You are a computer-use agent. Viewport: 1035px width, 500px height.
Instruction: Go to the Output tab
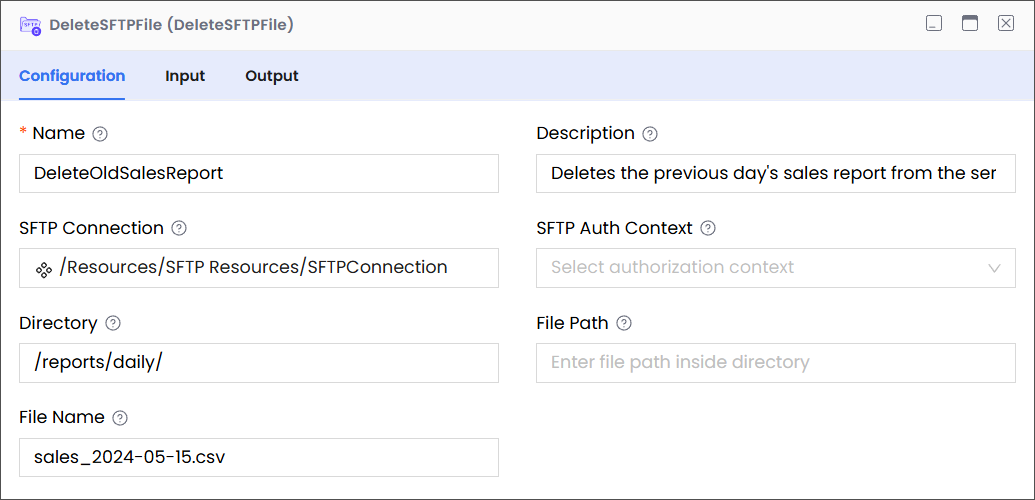coord(272,76)
